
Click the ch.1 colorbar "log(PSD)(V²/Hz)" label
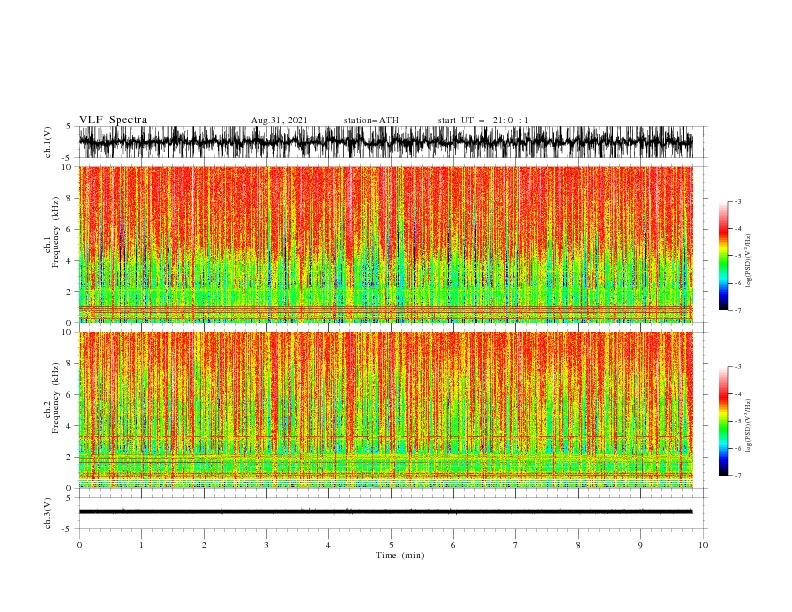point(749,261)
